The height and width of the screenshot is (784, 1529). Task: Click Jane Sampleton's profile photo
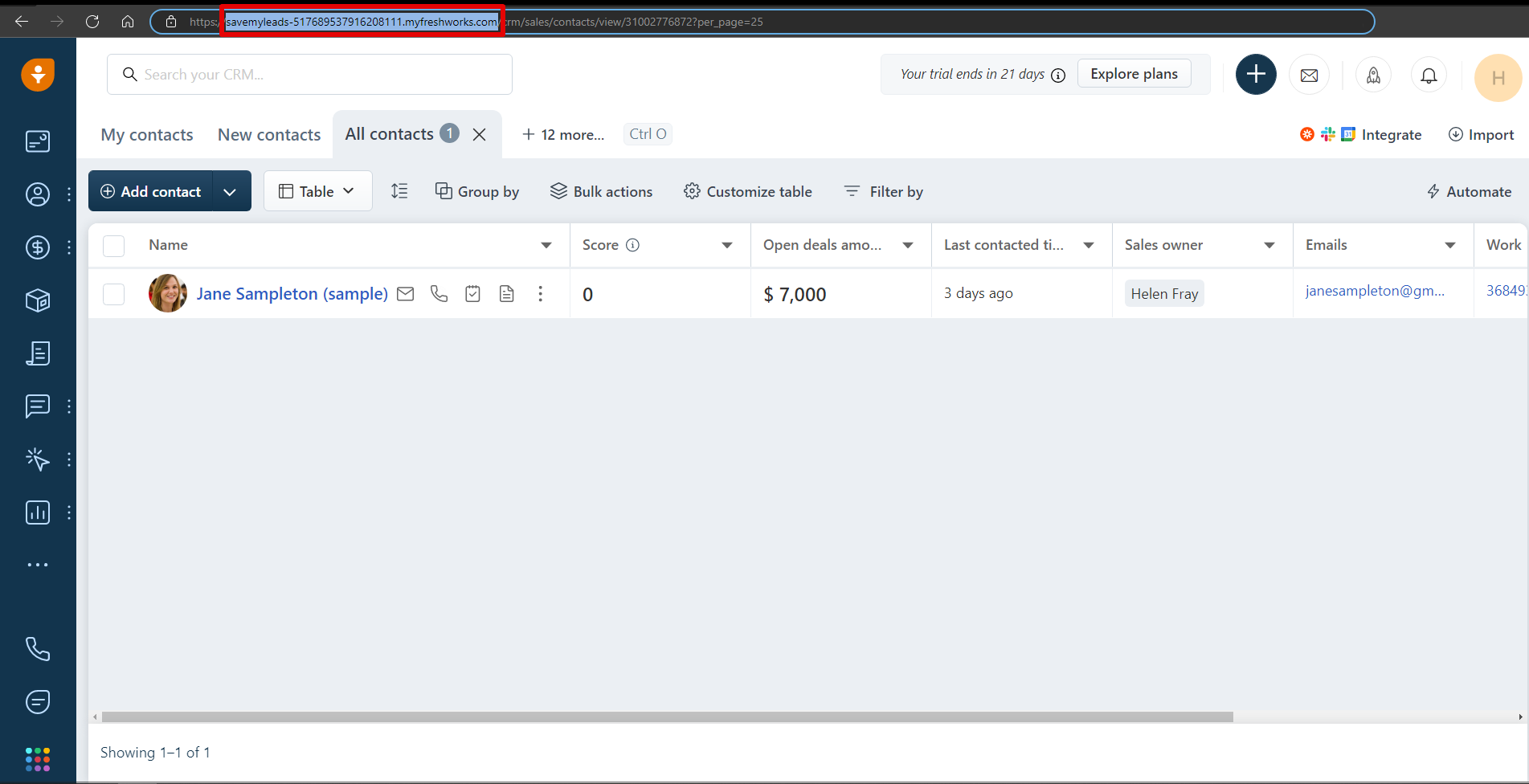[x=168, y=293]
